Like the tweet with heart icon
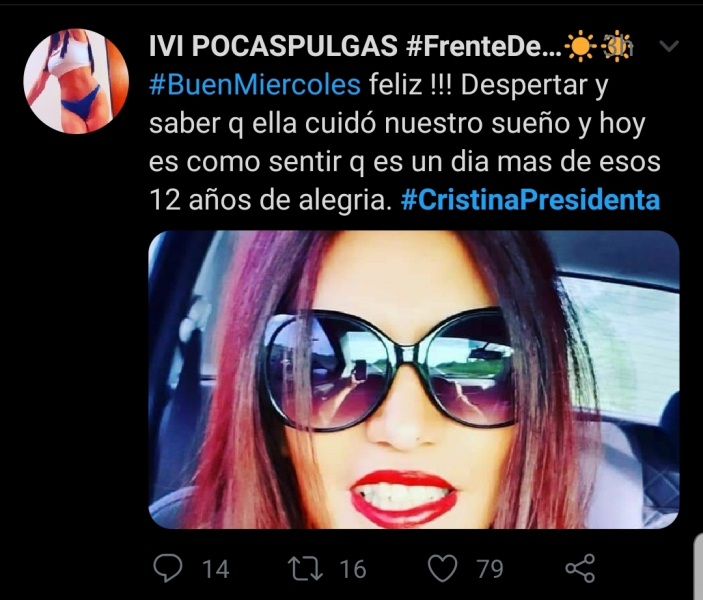This screenshot has height=600, width=703. click(443, 568)
